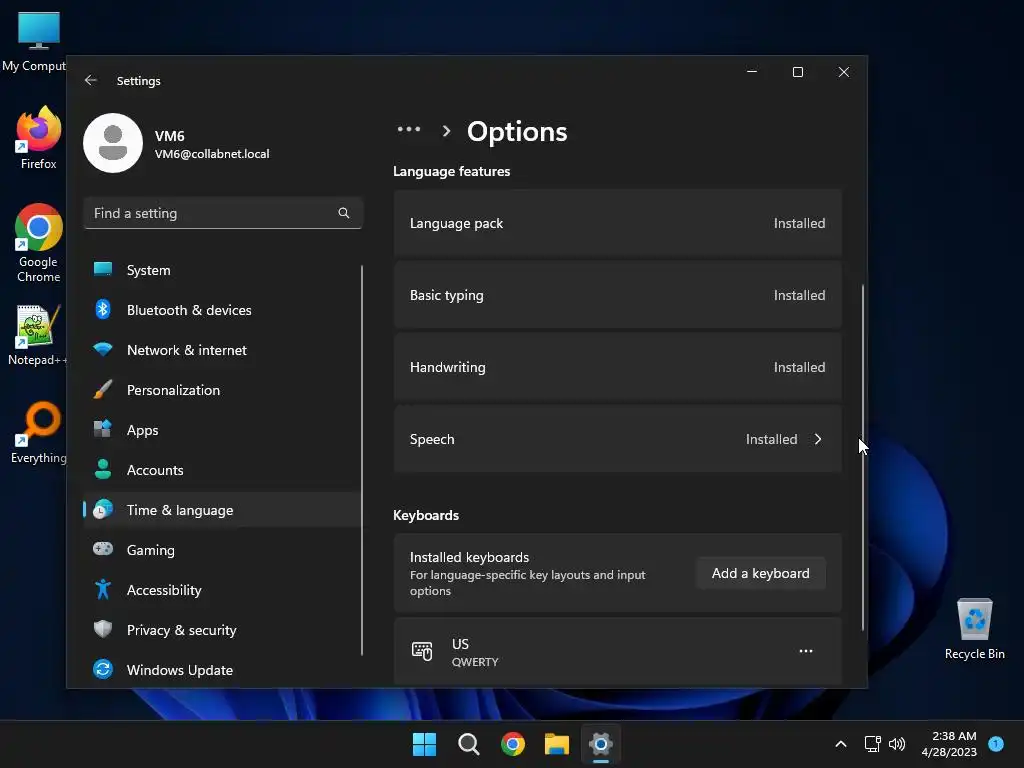Open System settings category
The width and height of the screenshot is (1024, 768).
point(222,270)
